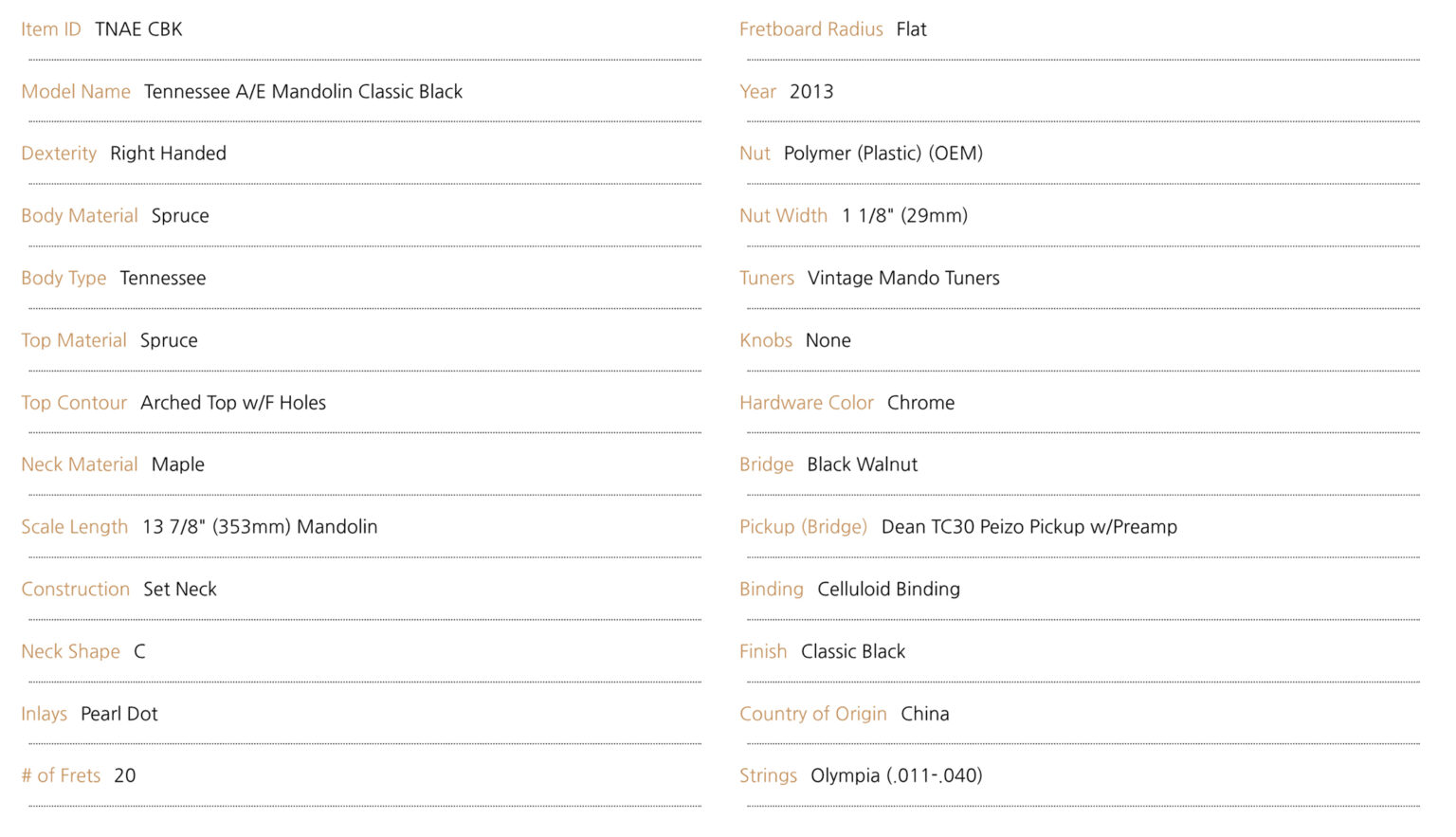The height and width of the screenshot is (837, 1456).
Task: Select Dean TC30 Peizo Pickup w/Preamp text
Action: 1029,527
